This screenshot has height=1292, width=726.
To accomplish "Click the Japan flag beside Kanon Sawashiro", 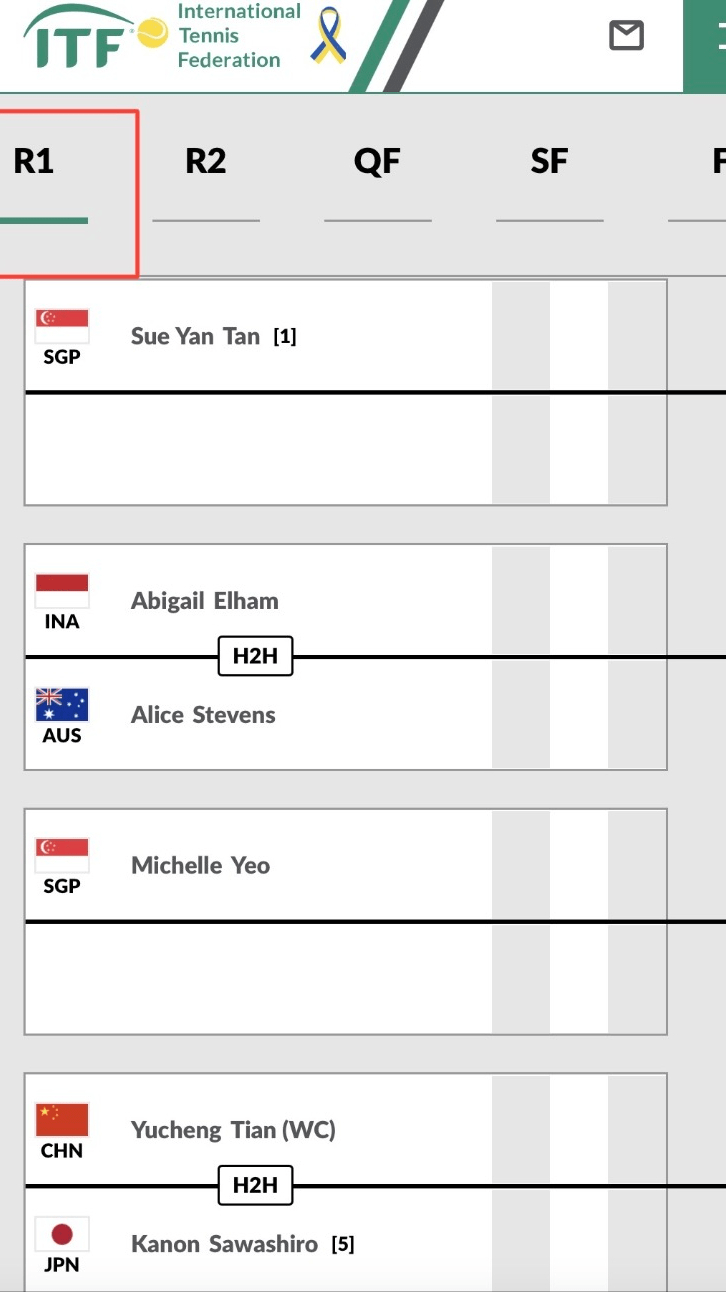I will (x=62, y=1234).
